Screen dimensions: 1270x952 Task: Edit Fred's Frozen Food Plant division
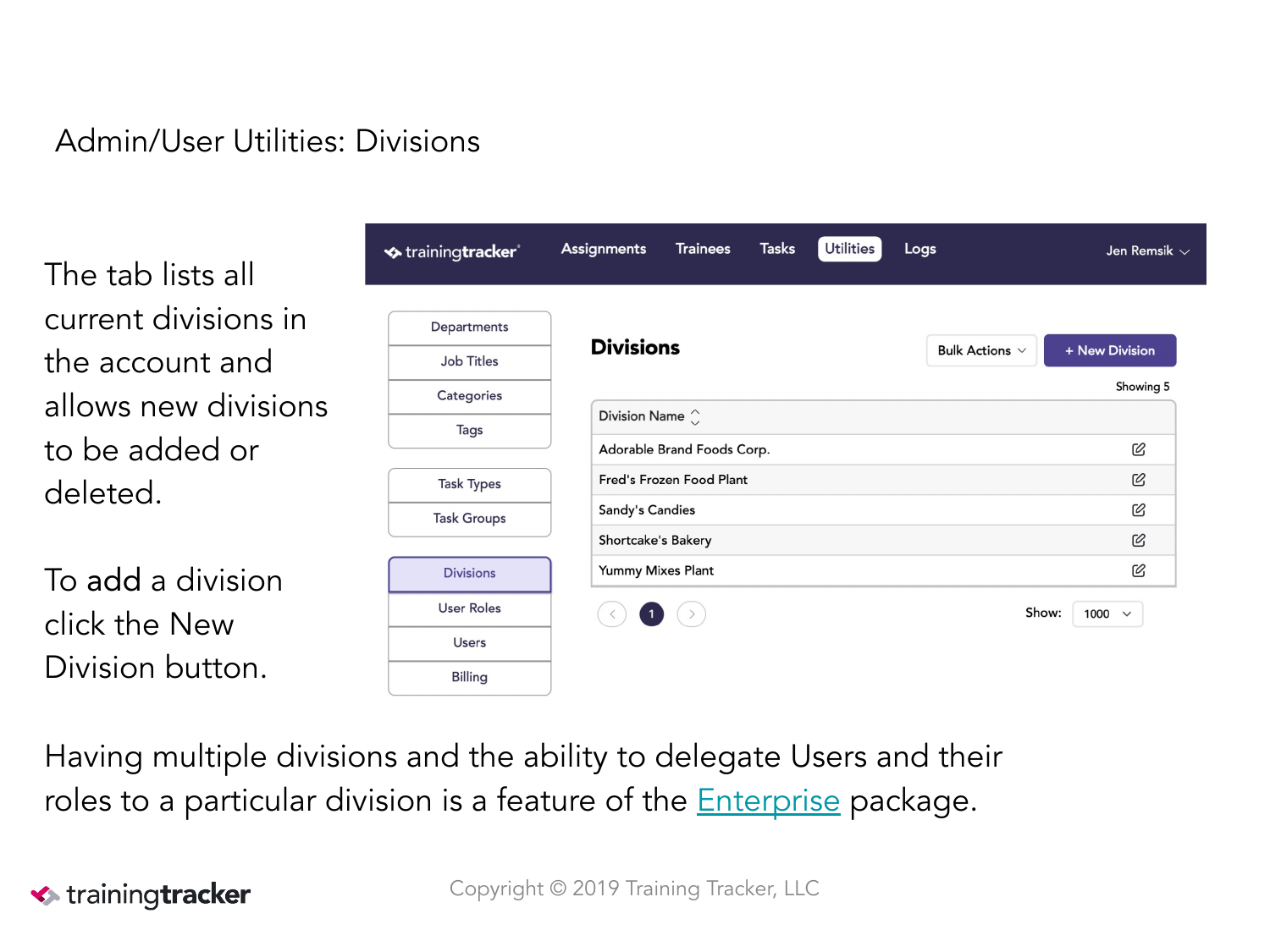click(1139, 480)
